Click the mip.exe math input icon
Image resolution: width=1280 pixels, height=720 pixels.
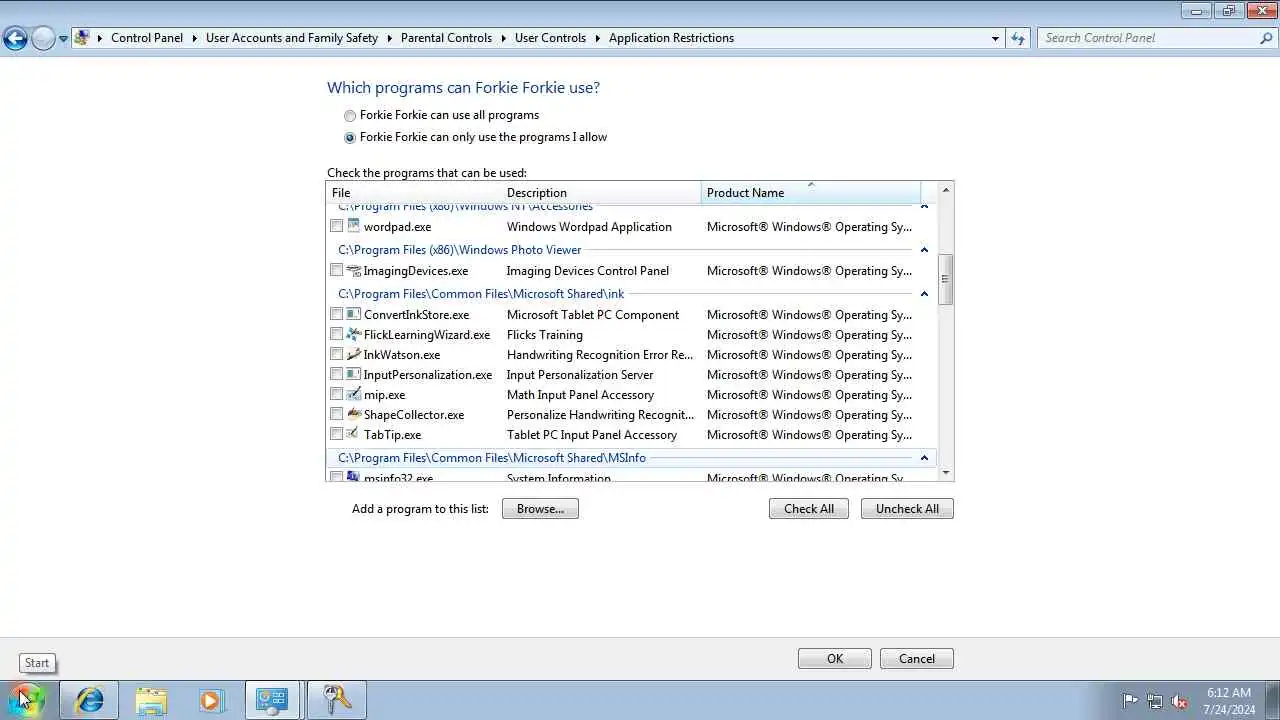(x=353, y=394)
